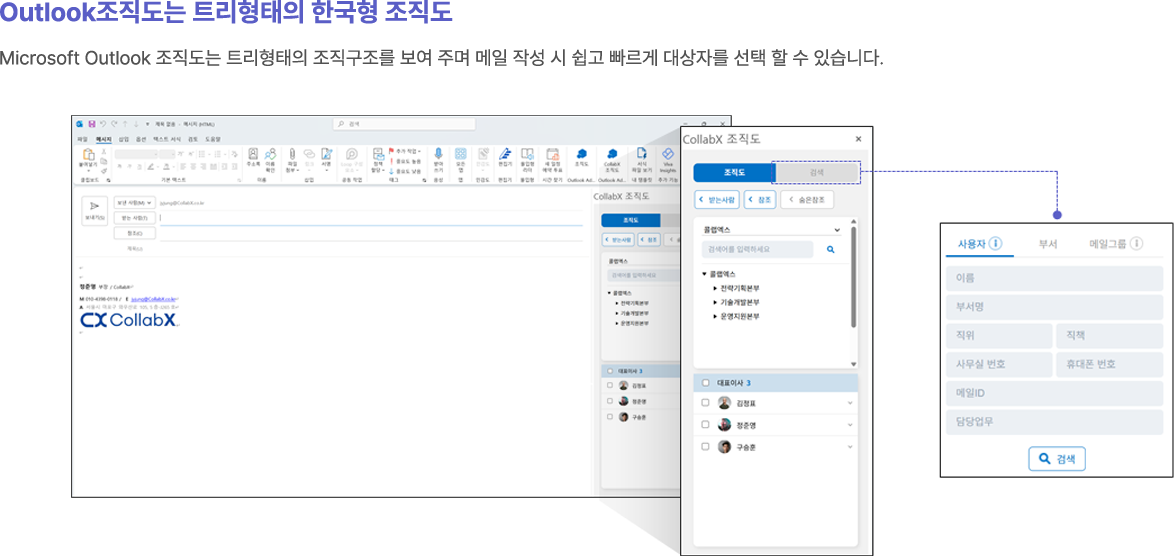Open the Viva Insights icon
This screenshot has height=556, width=1174.
click(668, 153)
